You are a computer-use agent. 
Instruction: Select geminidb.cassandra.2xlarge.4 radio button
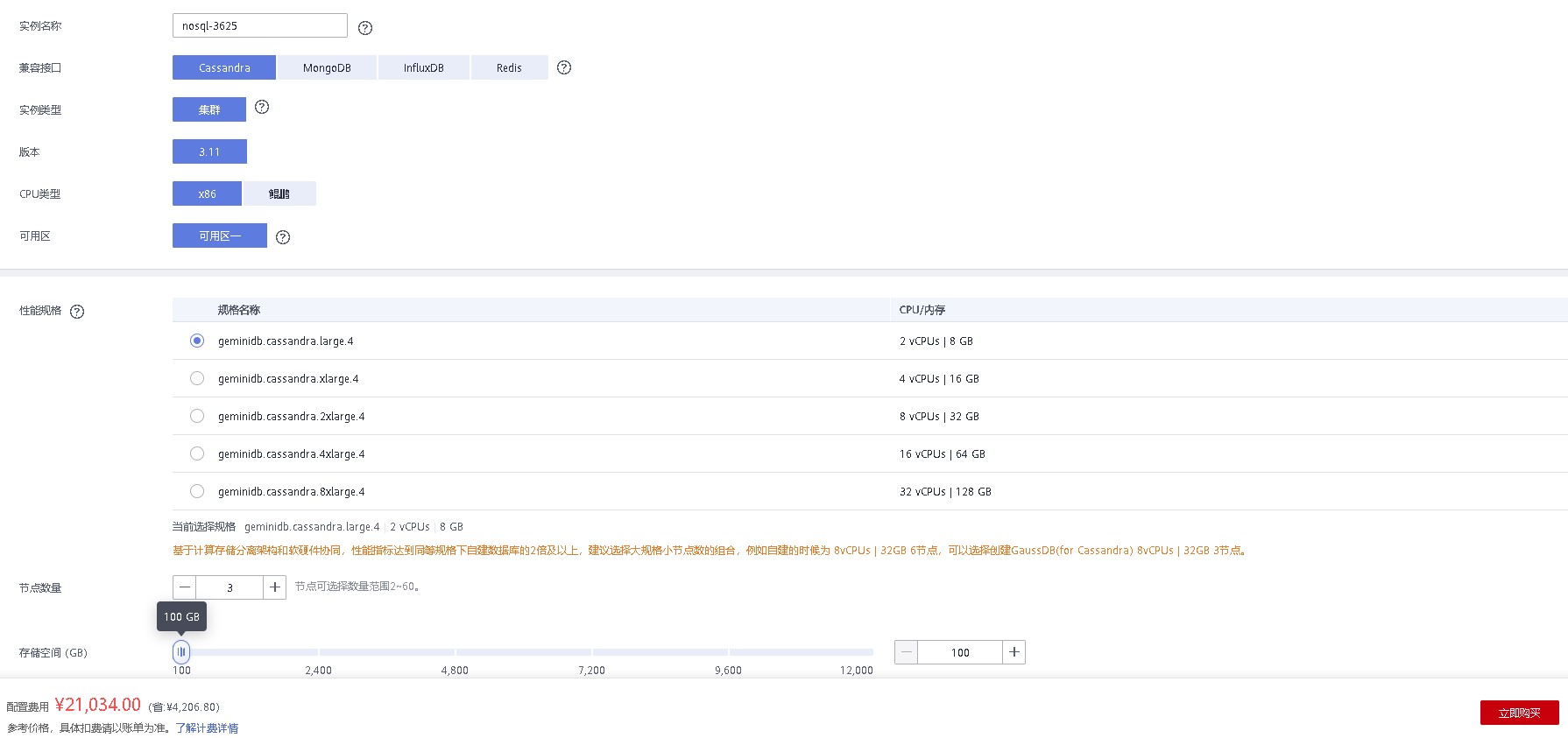click(197, 416)
